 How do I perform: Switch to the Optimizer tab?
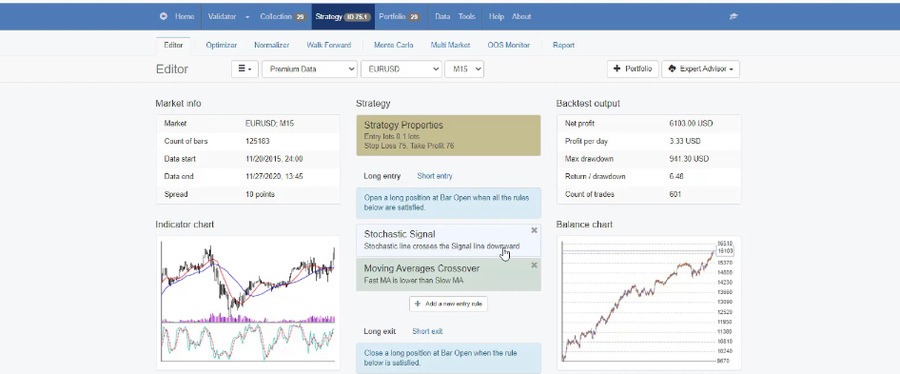[x=222, y=45]
